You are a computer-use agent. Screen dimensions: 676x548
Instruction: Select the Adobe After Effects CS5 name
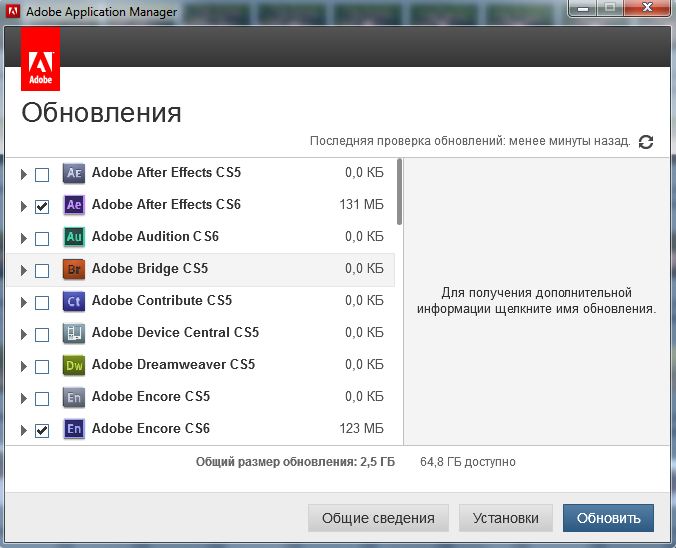[166, 172]
